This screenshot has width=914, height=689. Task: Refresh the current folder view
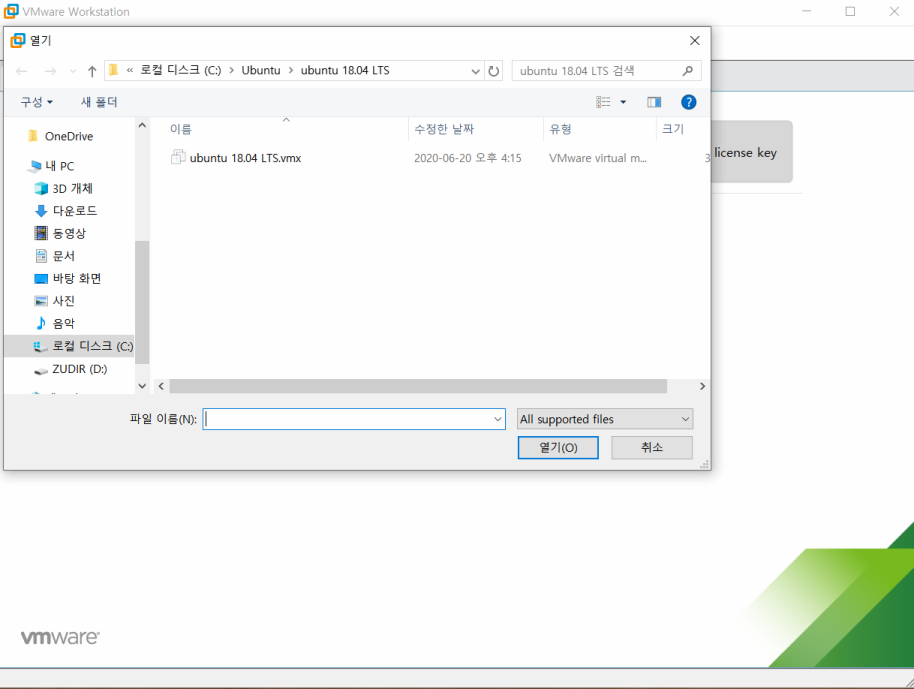tap(494, 71)
